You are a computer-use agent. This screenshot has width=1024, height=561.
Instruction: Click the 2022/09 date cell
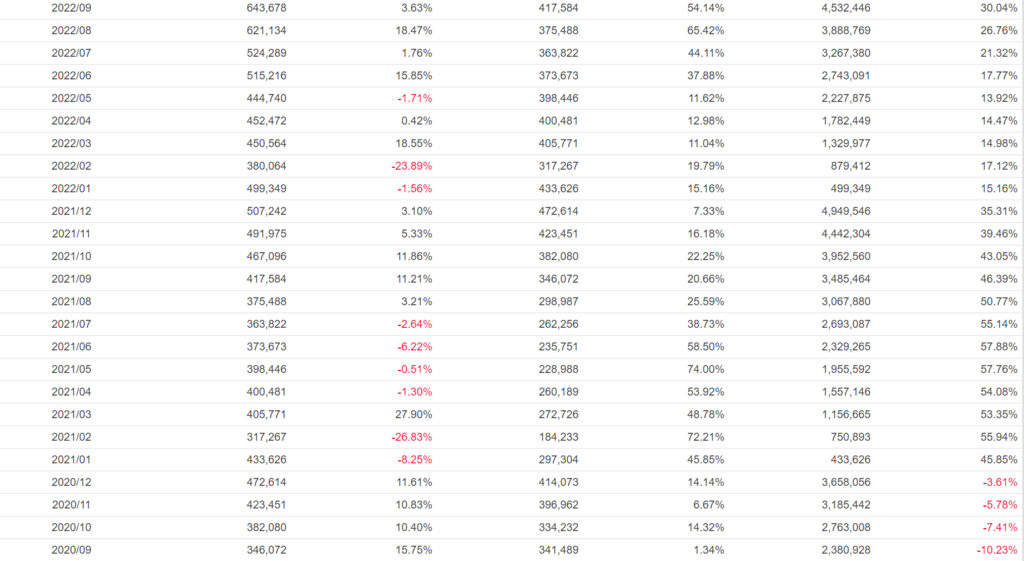70,8
